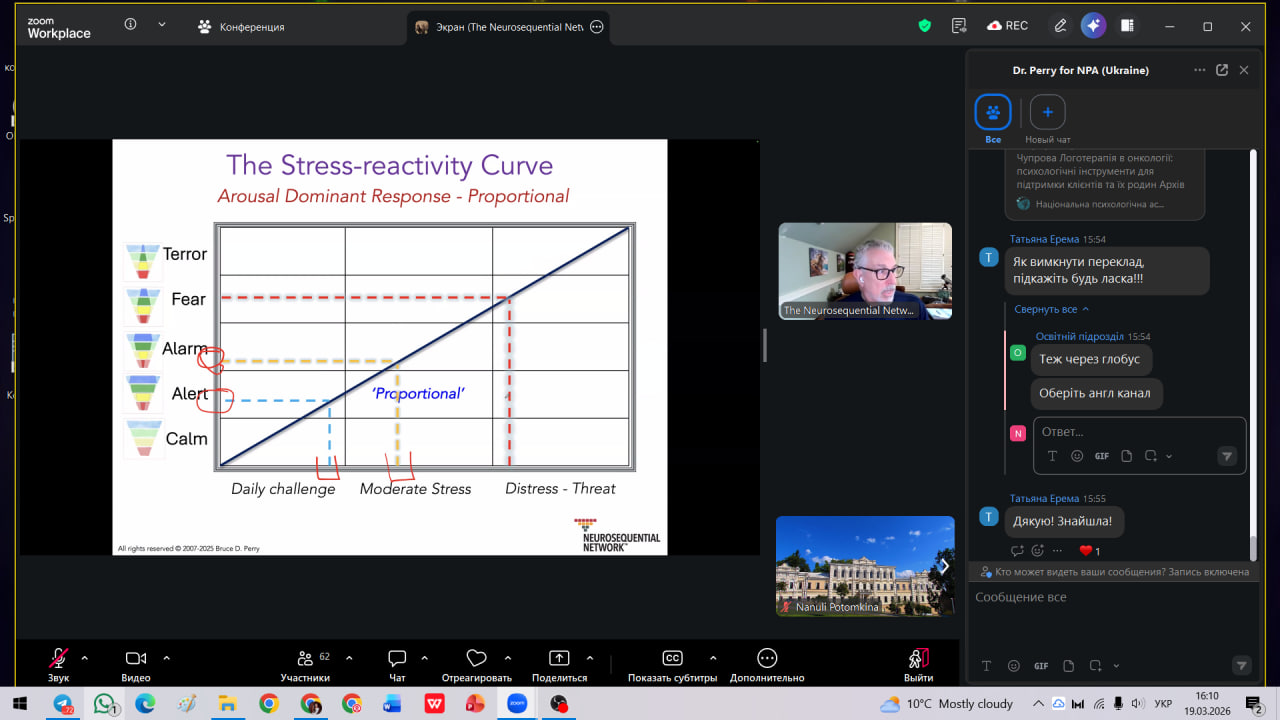Click the Share screen icon
Image resolution: width=1280 pixels, height=720 pixels.
point(559,659)
